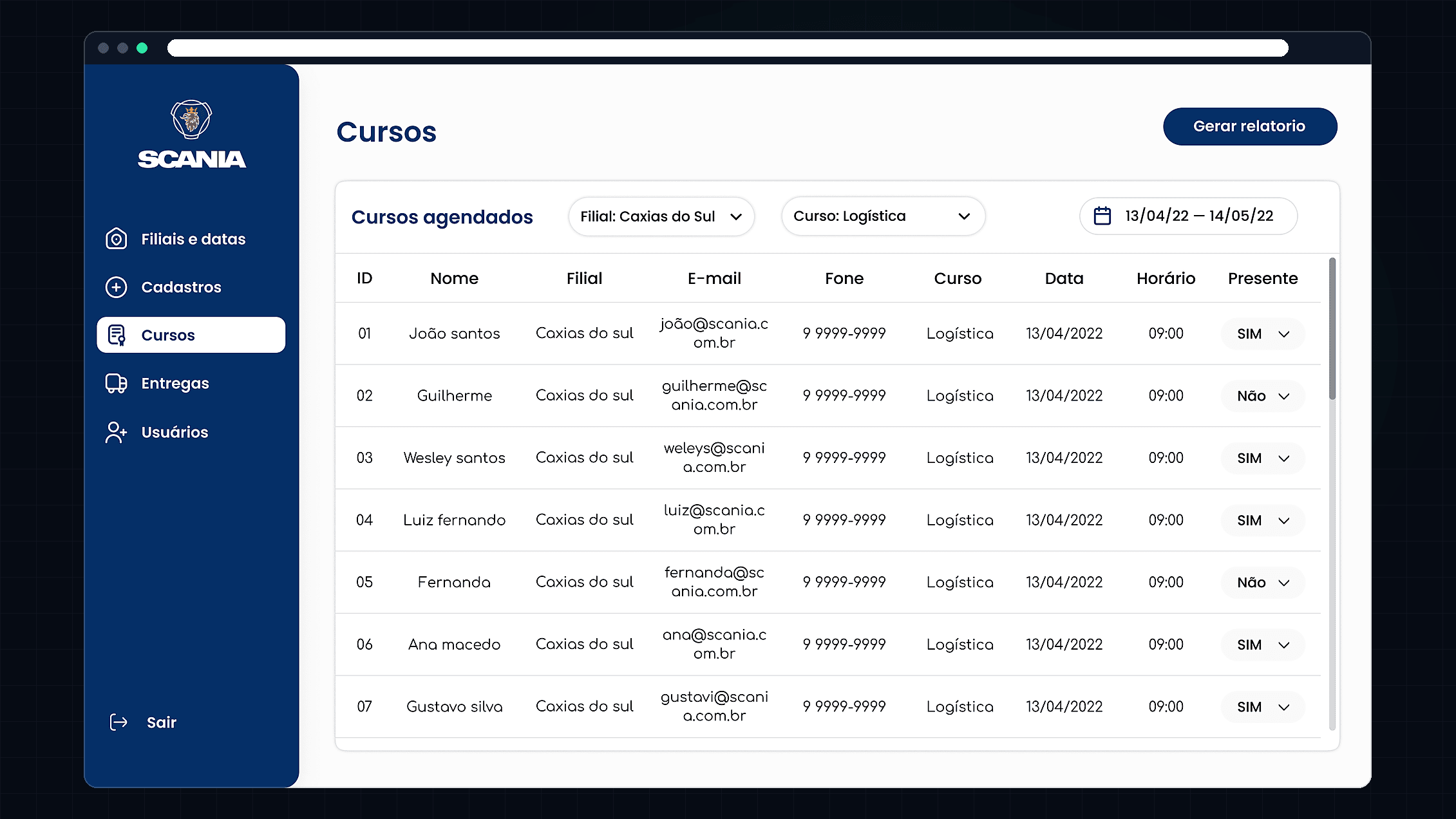Toggle Fernanda's presence from Não

point(1263,583)
